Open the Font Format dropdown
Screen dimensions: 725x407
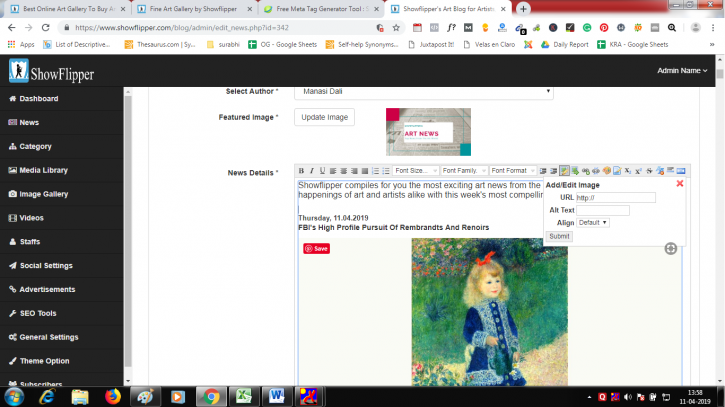513,171
